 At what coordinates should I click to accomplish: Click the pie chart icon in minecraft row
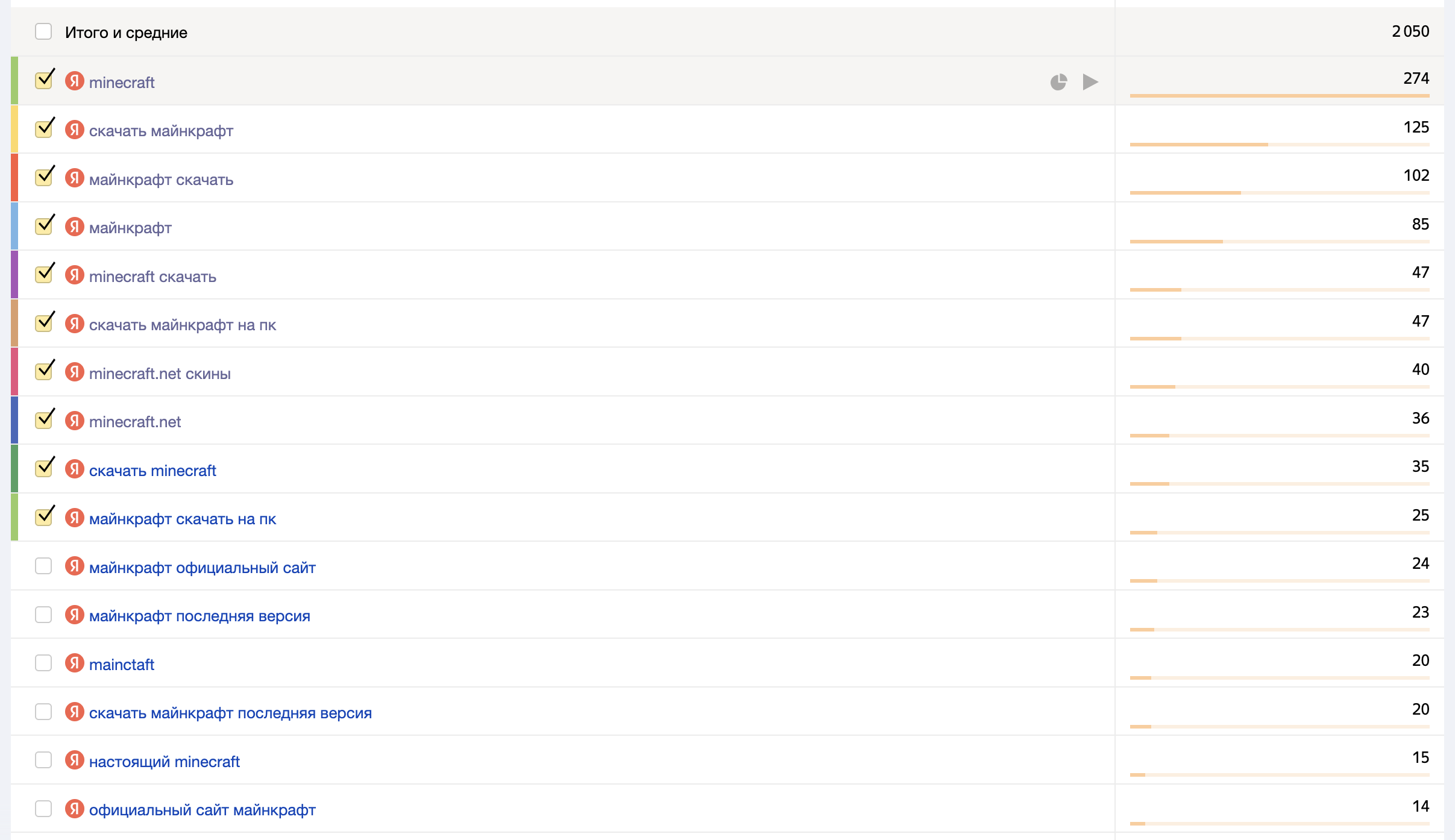(x=1058, y=82)
